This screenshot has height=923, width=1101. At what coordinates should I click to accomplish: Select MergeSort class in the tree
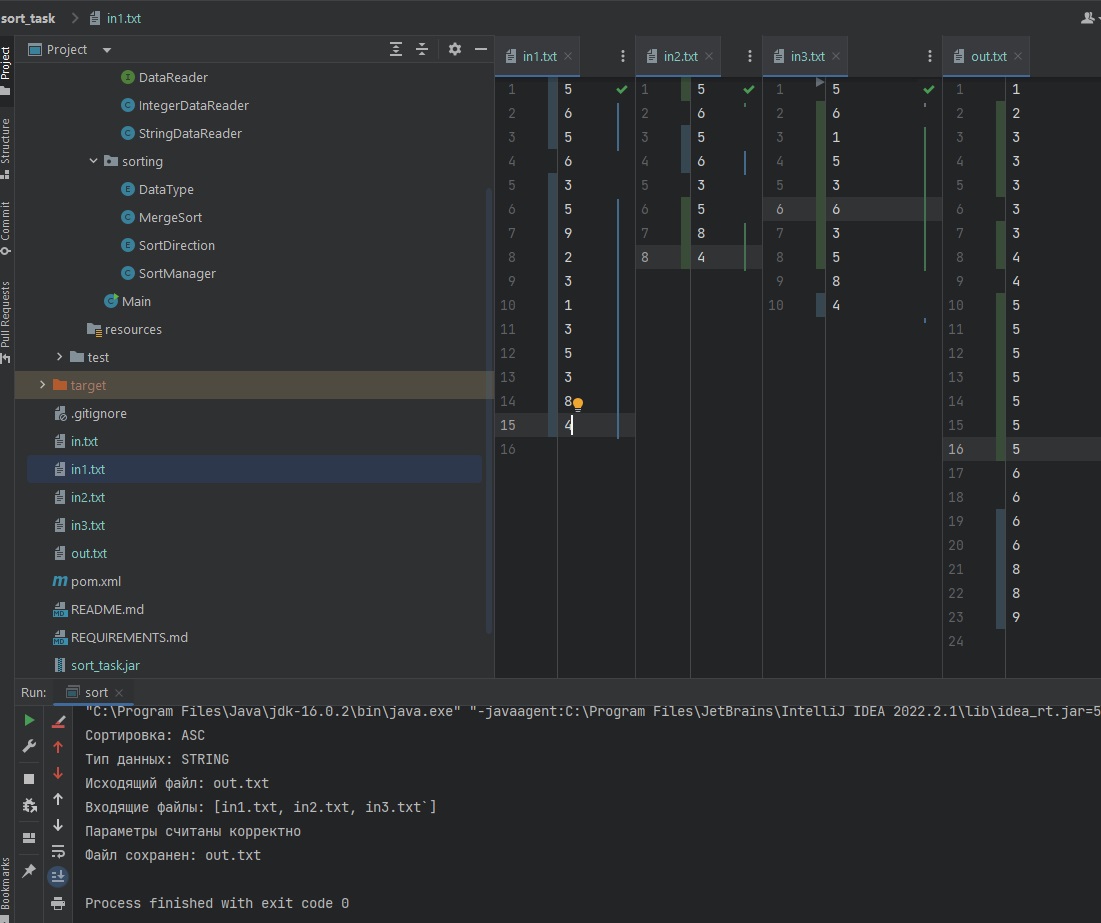pyautogui.click(x=170, y=218)
